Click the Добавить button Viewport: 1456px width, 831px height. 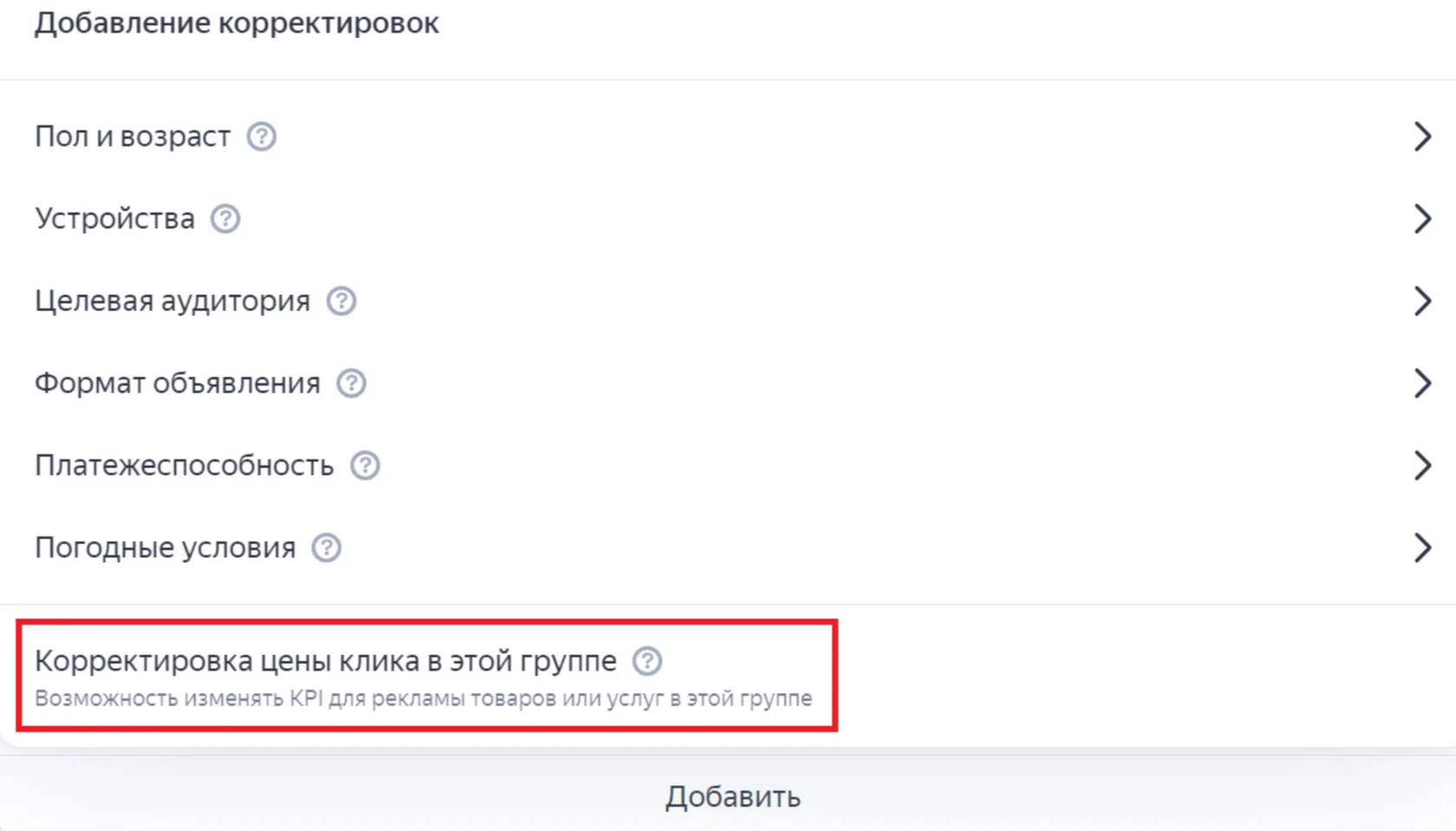pyautogui.click(x=733, y=796)
